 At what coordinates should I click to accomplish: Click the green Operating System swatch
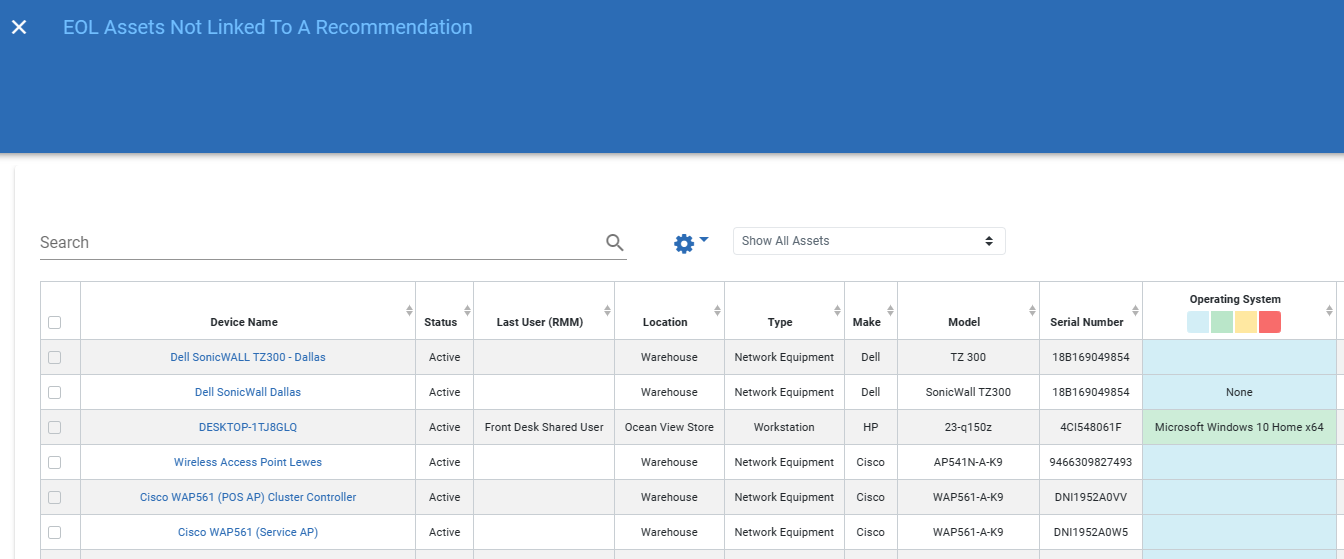(1222, 322)
